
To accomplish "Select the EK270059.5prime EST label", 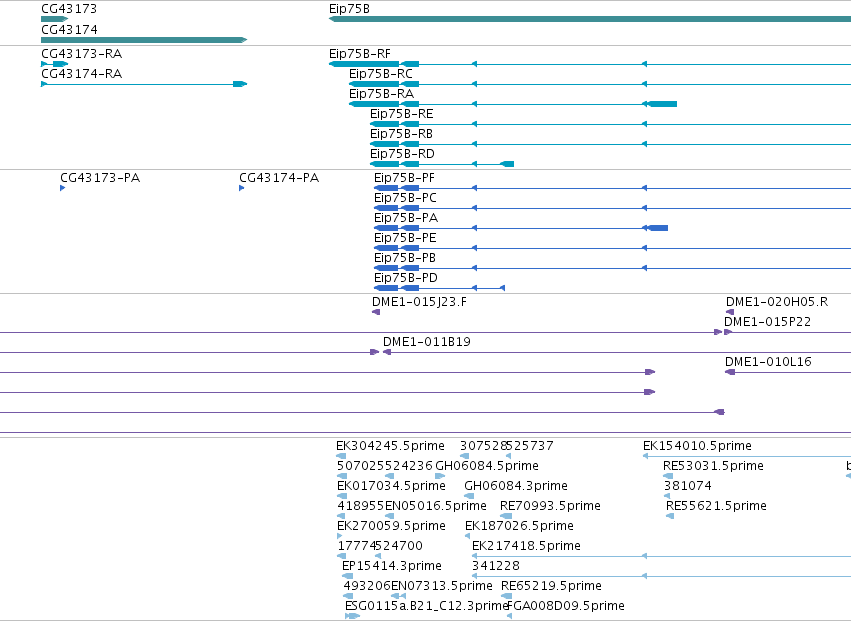I will (391, 527).
